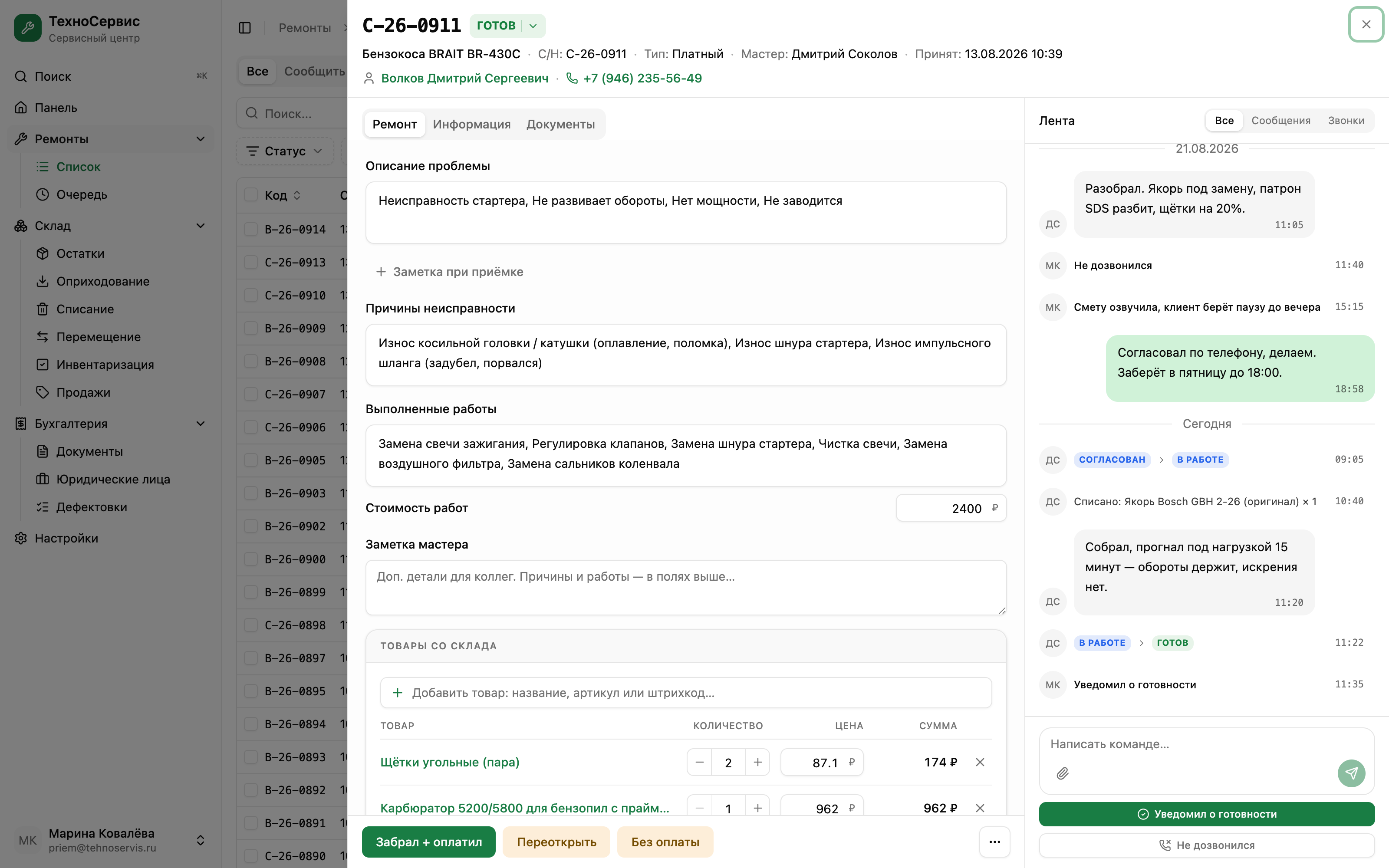
Task: Toggle the sidebar panel icon
Action: (244, 27)
